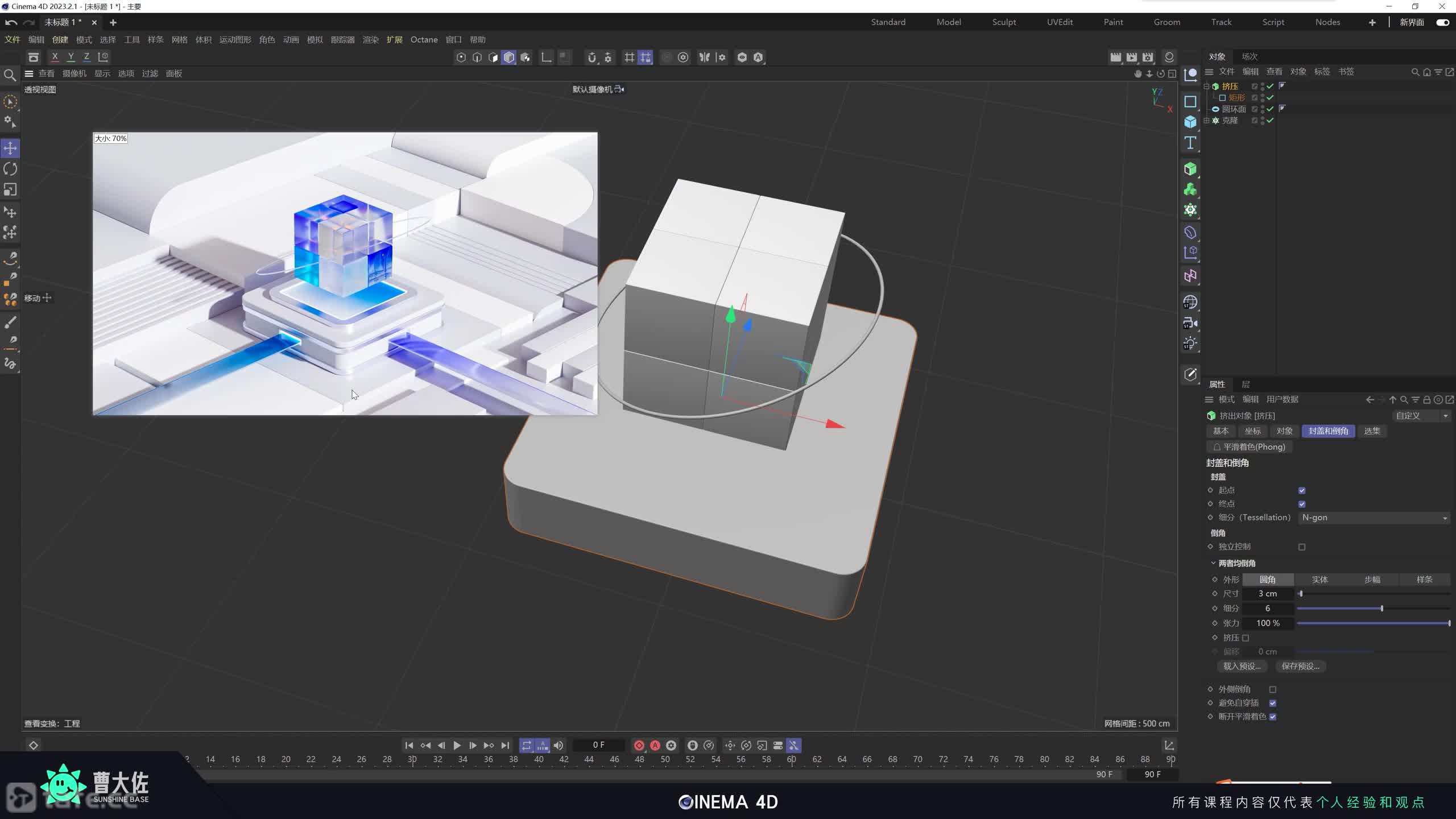Toggle the 新界面 switch
The image size is (1456, 819).
coord(1442,22)
